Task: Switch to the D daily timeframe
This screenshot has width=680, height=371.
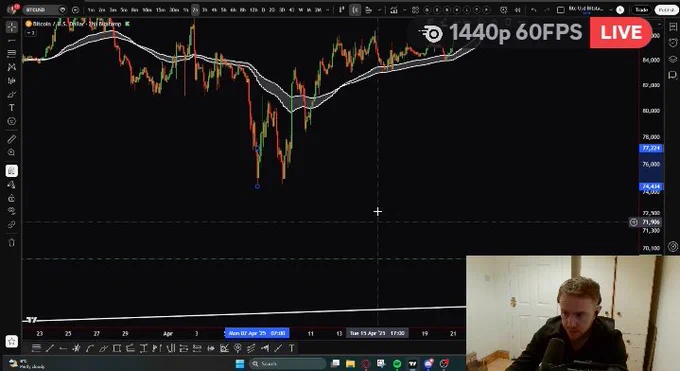Action: tap(263, 10)
